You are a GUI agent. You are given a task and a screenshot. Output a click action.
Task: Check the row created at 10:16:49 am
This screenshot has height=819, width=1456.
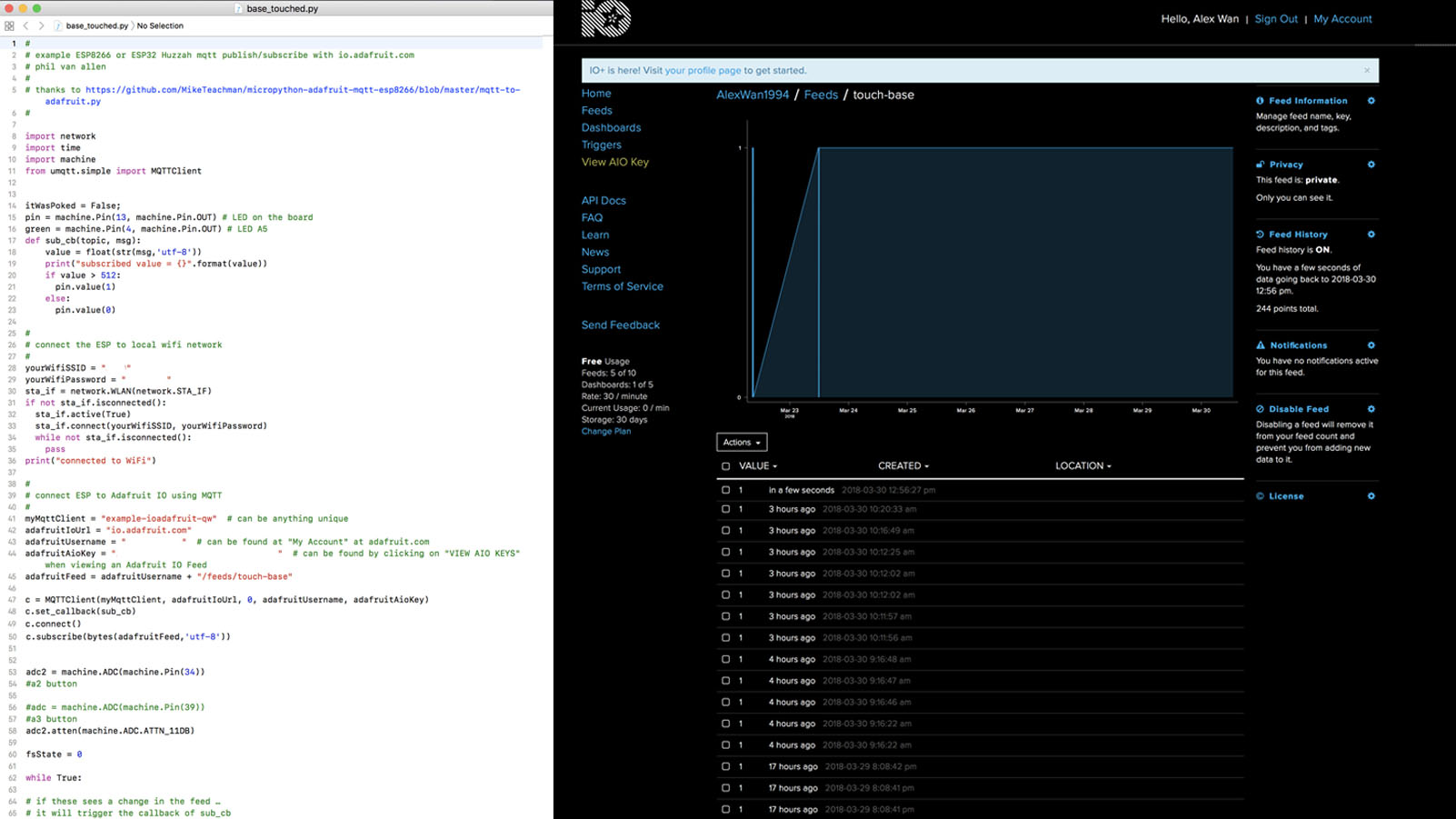click(725, 531)
